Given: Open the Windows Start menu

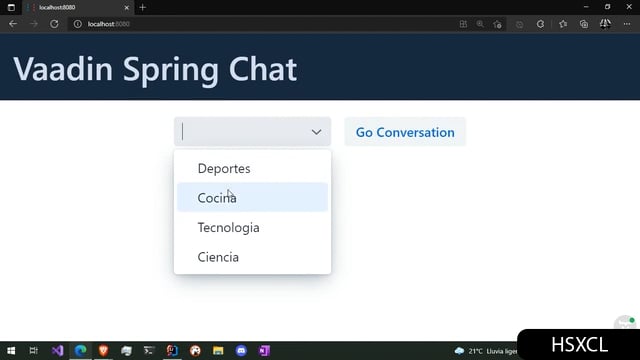Looking at the screenshot, I should coord(11,351).
